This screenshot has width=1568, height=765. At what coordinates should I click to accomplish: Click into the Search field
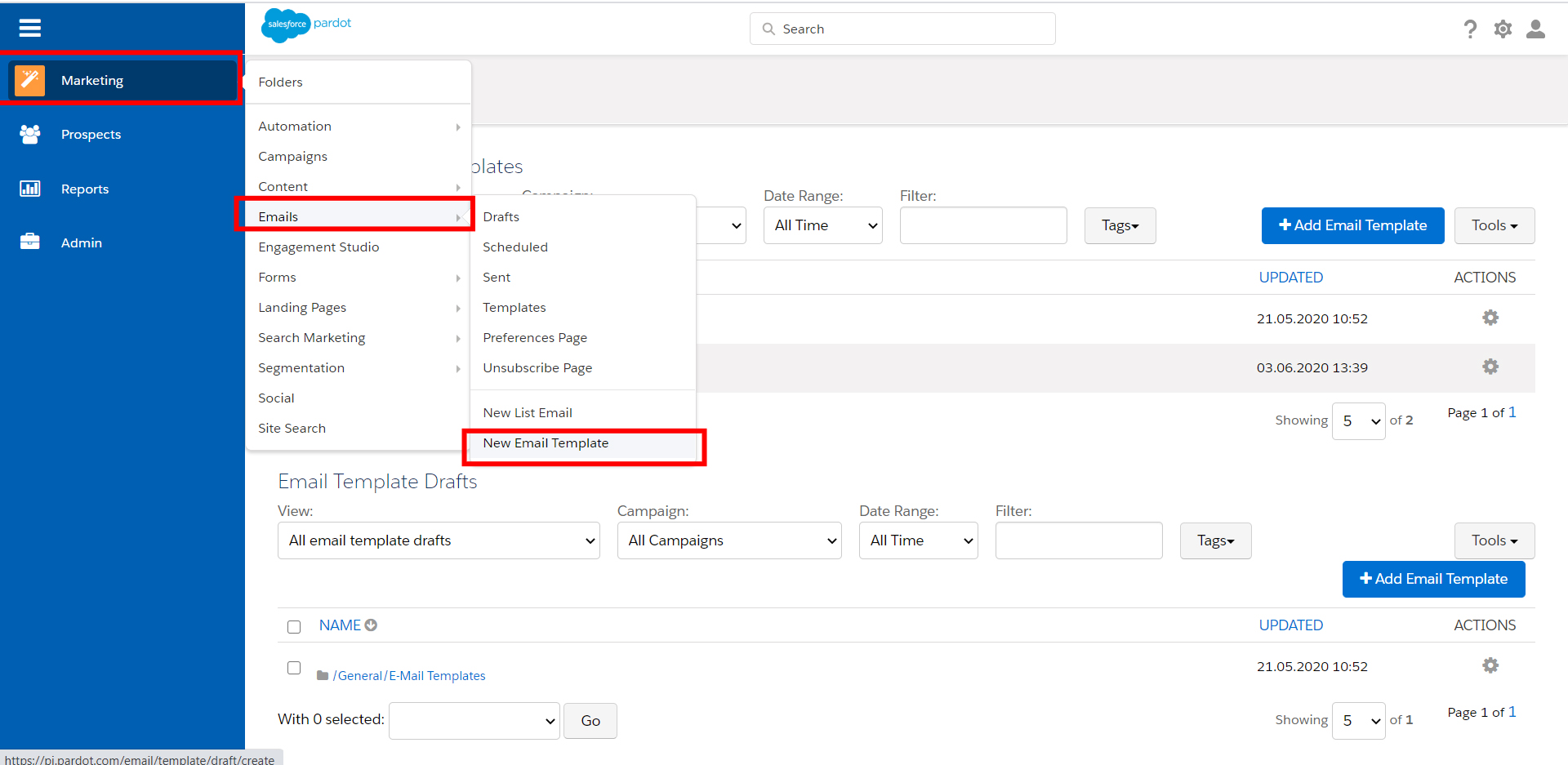(x=902, y=29)
